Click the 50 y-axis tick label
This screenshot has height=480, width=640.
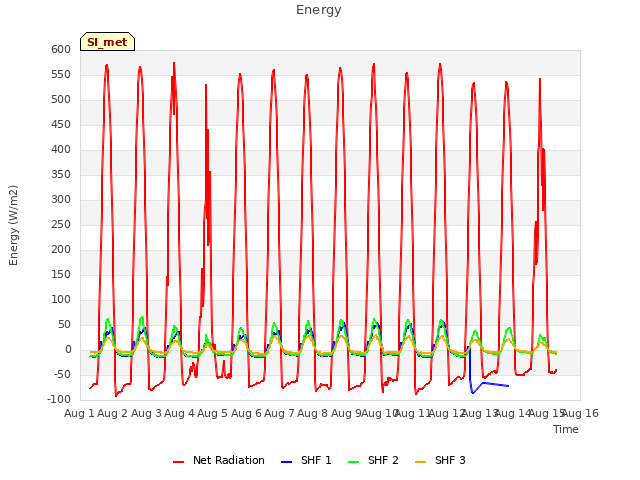pyautogui.click(x=64, y=324)
